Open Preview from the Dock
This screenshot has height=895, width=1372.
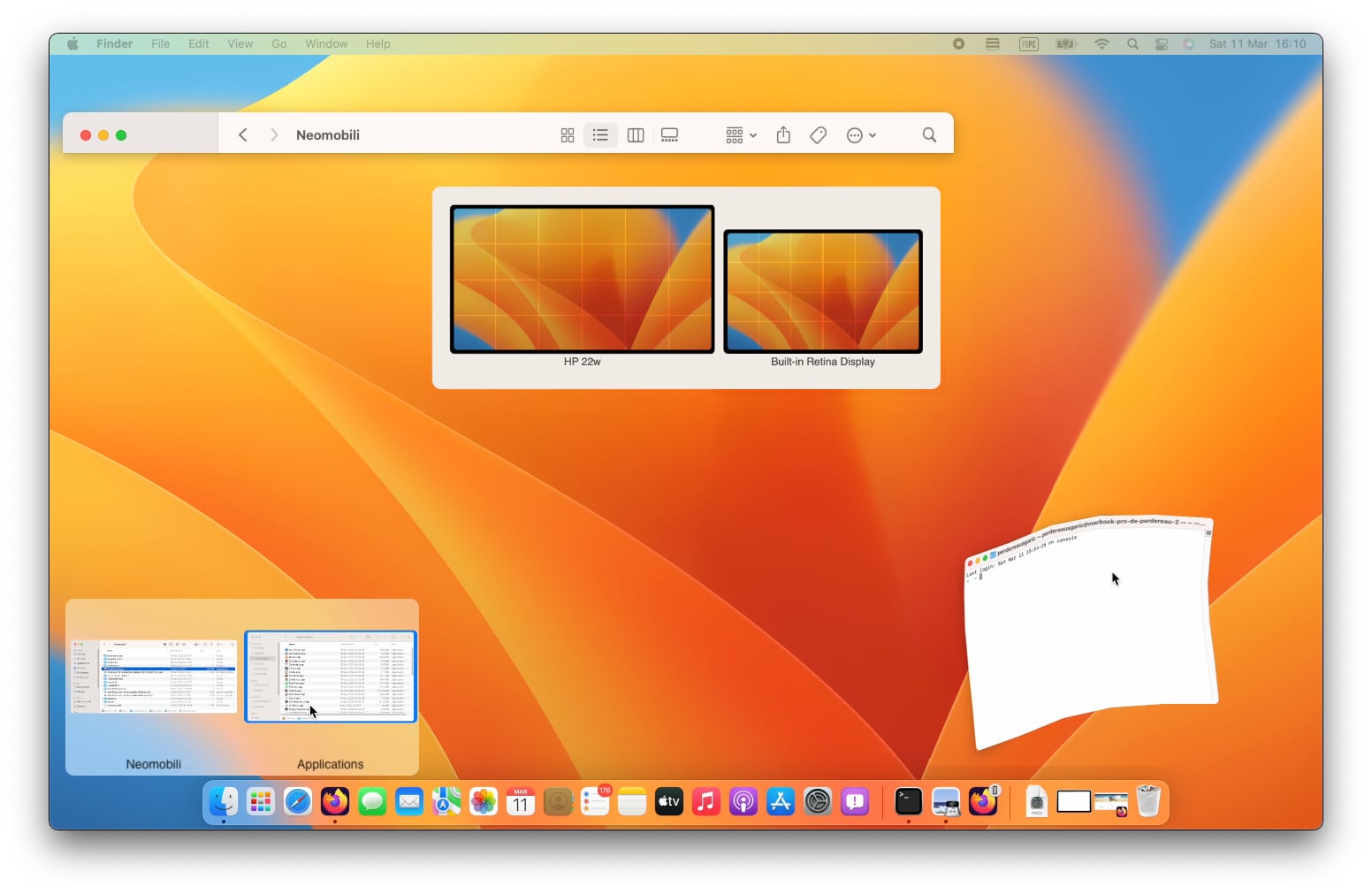click(x=946, y=802)
